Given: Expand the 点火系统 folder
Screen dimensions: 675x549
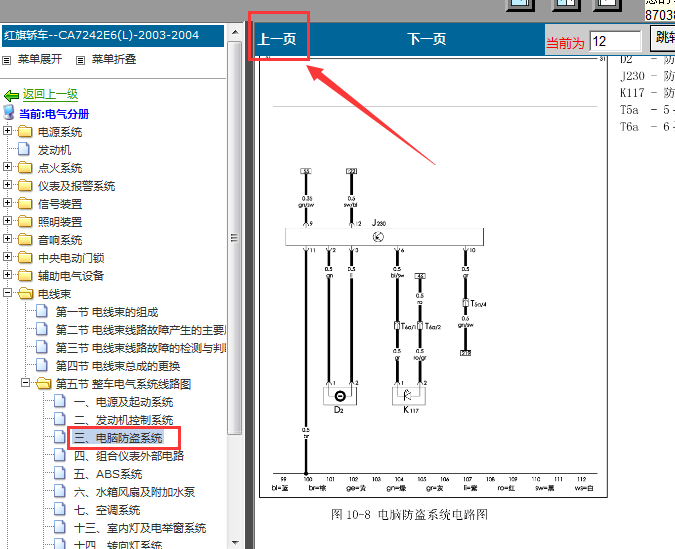Looking at the screenshot, I should pyautogui.click(x=7, y=166).
